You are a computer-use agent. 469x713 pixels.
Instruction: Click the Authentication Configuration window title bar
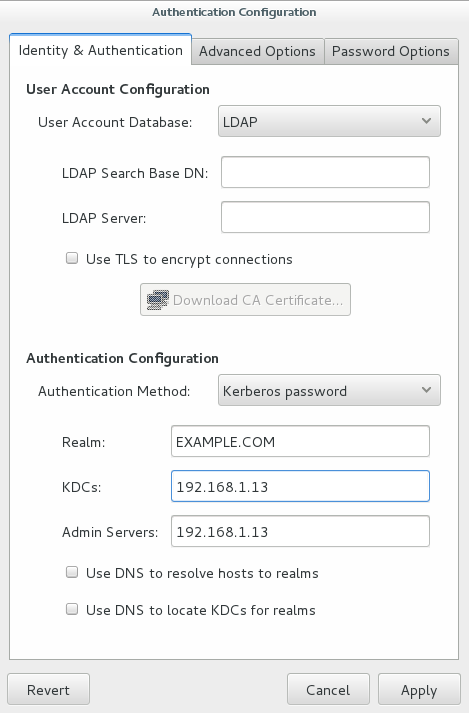tap(234, 12)
